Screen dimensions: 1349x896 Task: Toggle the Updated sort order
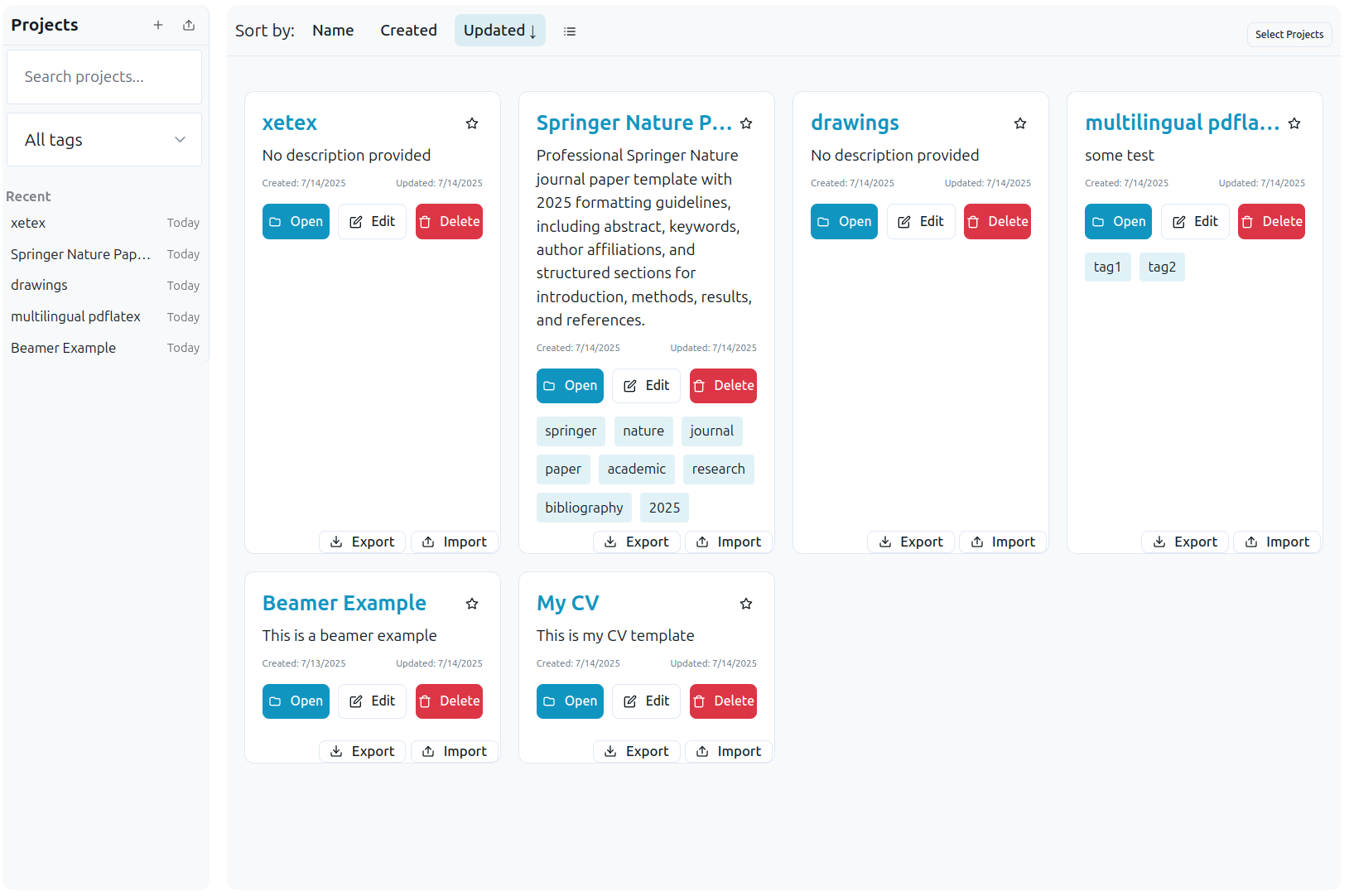pos(499,31)
